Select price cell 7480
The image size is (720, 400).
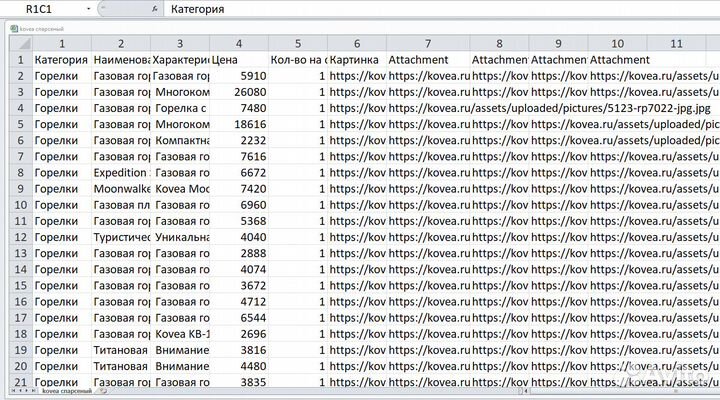tap(239, 108)
